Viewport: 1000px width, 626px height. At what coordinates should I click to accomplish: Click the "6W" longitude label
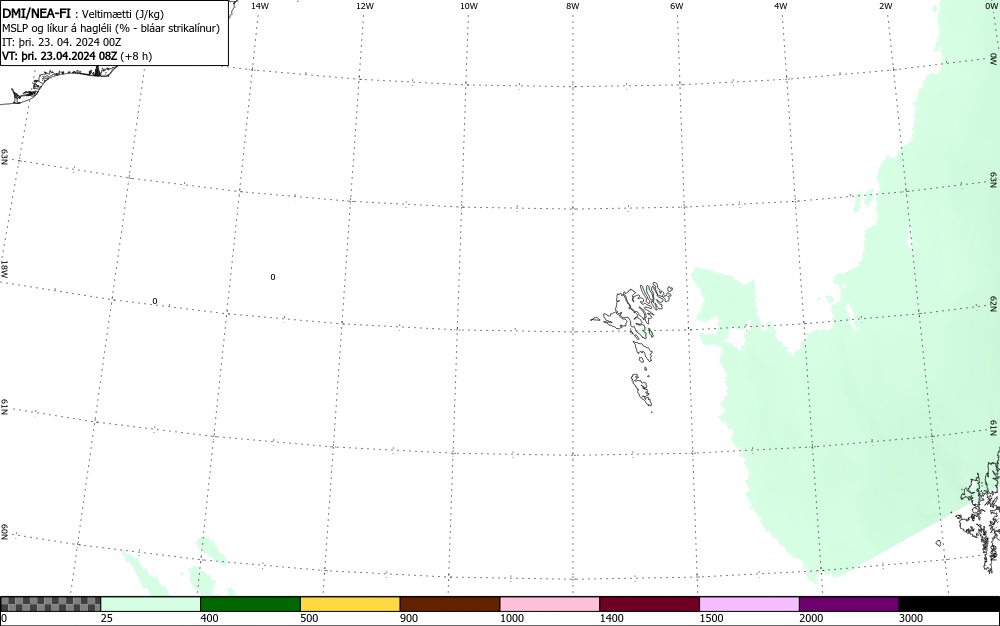click(x=677, y=6)
